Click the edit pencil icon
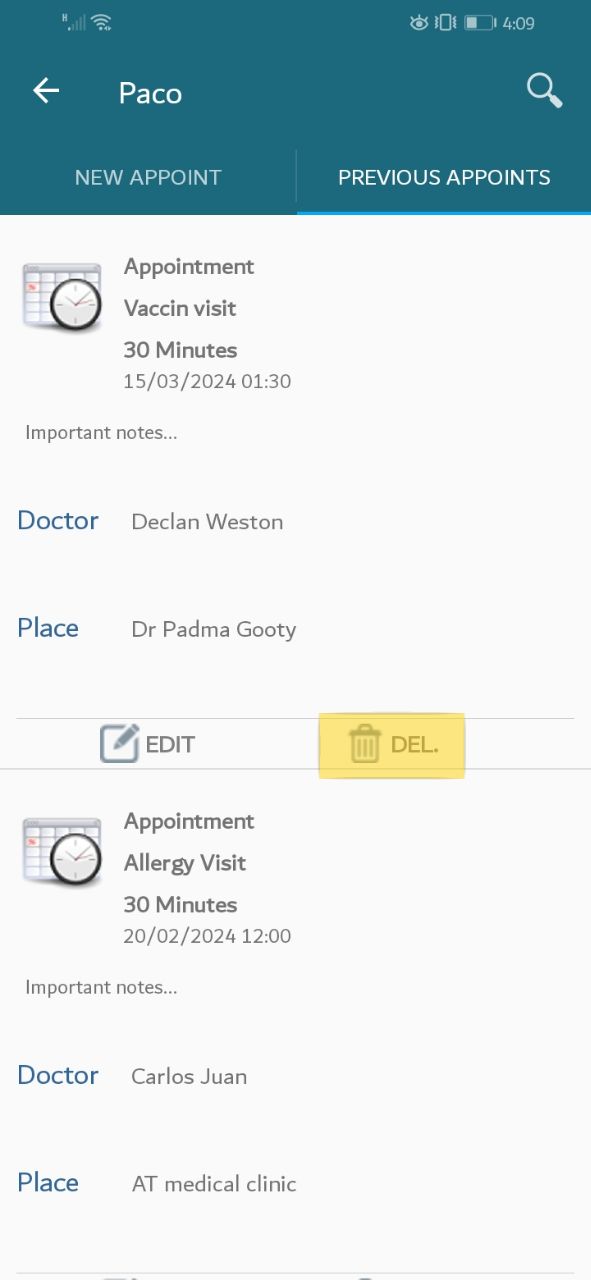This screenshot has height=1280, width=591. [119, 744]
